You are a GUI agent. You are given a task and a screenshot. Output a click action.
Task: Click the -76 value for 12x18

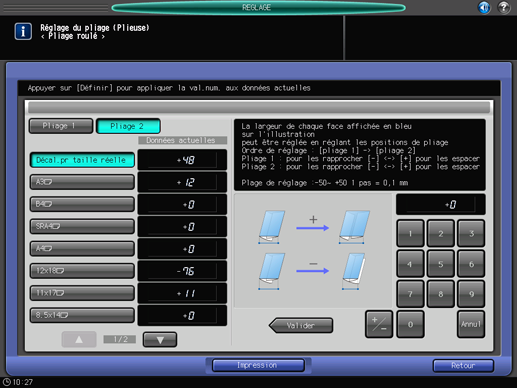pyautogui.click(x=182, y=271)
